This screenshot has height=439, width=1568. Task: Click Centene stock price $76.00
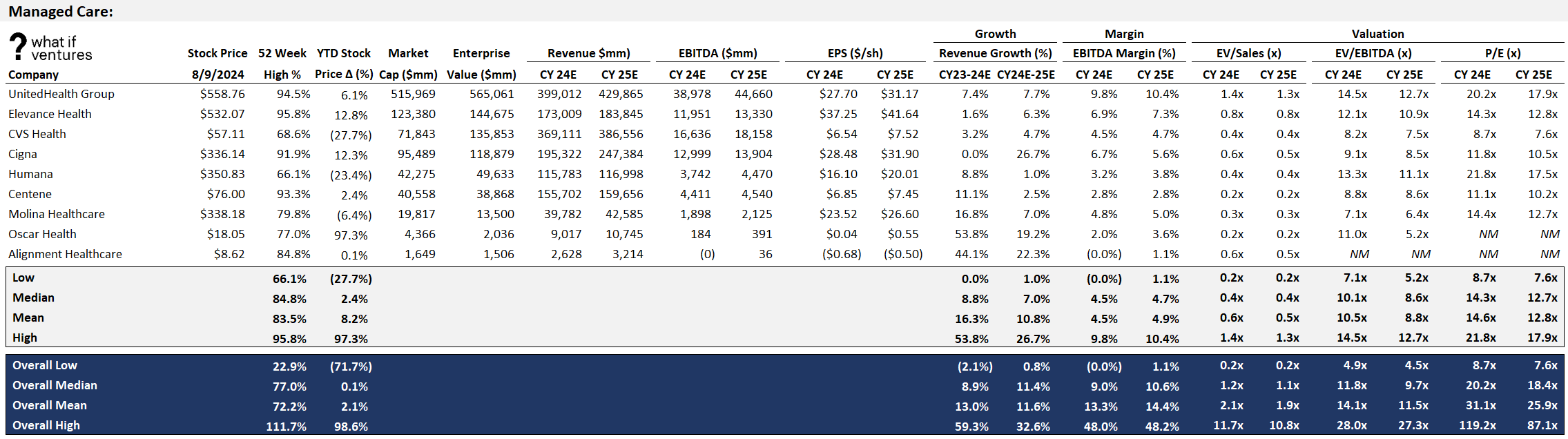click(226, 194)
